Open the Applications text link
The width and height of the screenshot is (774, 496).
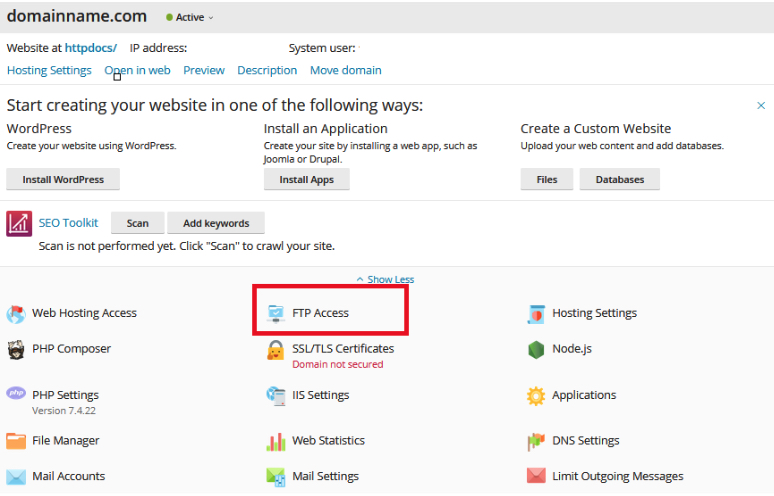point(584,395)
